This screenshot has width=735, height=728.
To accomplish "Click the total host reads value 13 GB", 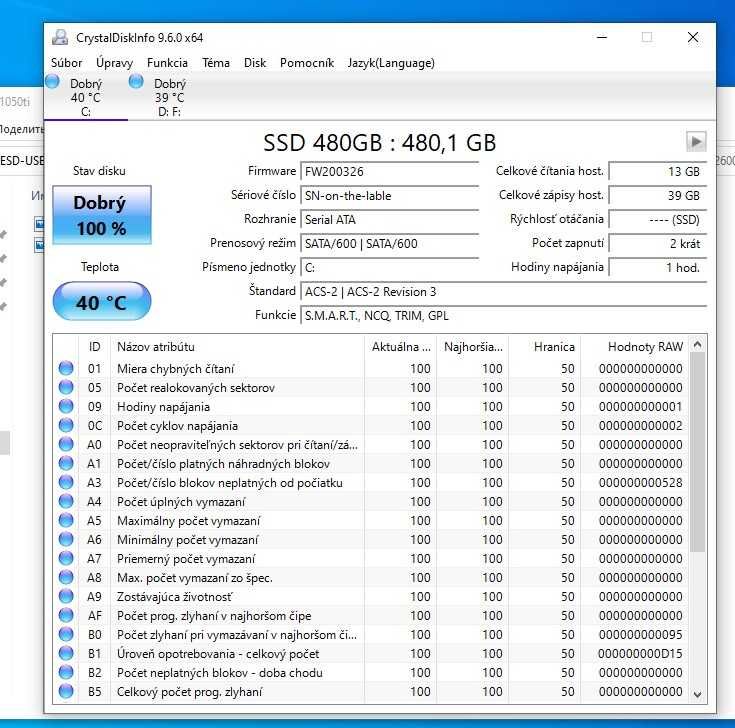I will coord(657,172).
